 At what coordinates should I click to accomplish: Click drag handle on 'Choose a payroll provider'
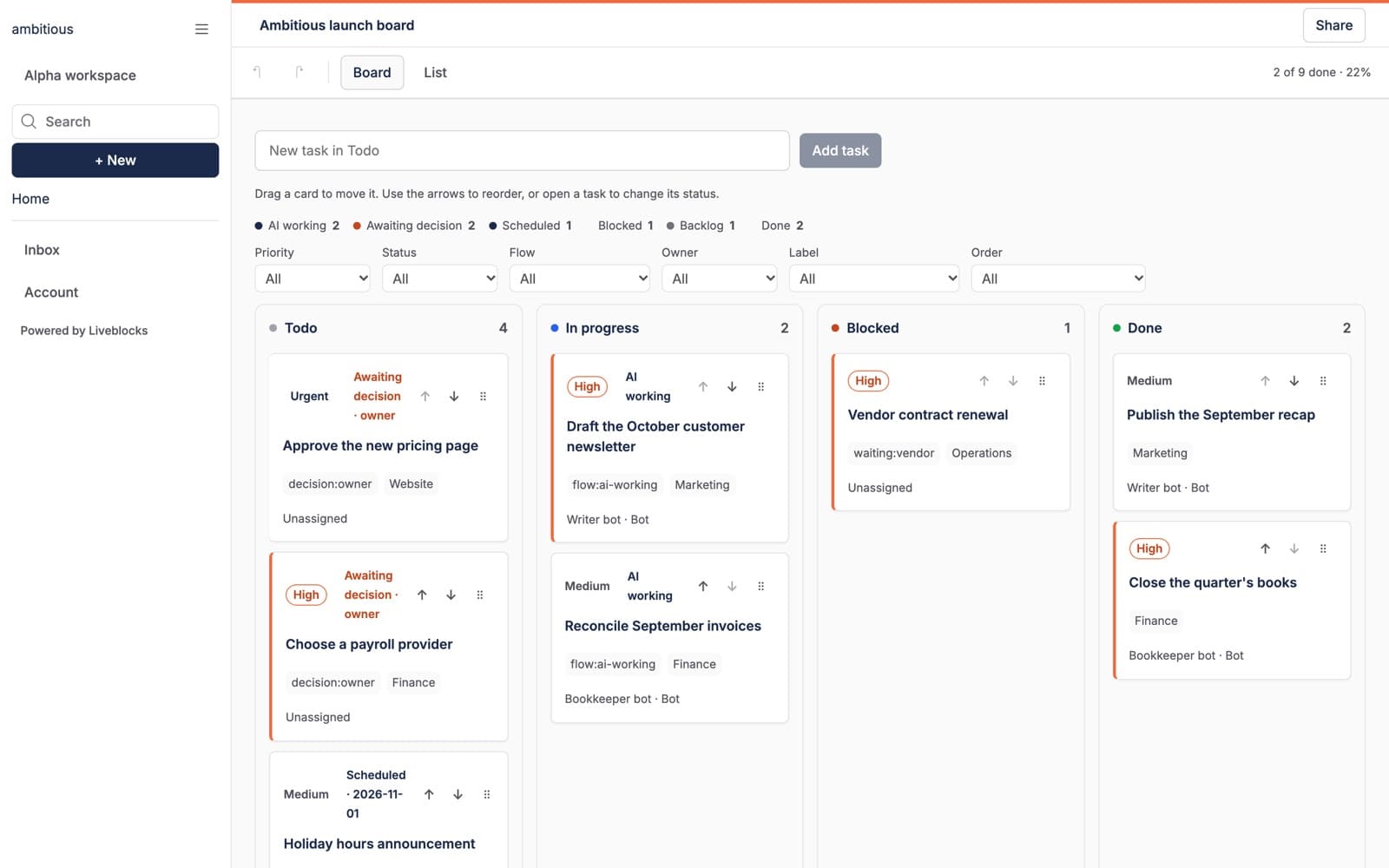point(480,595)
